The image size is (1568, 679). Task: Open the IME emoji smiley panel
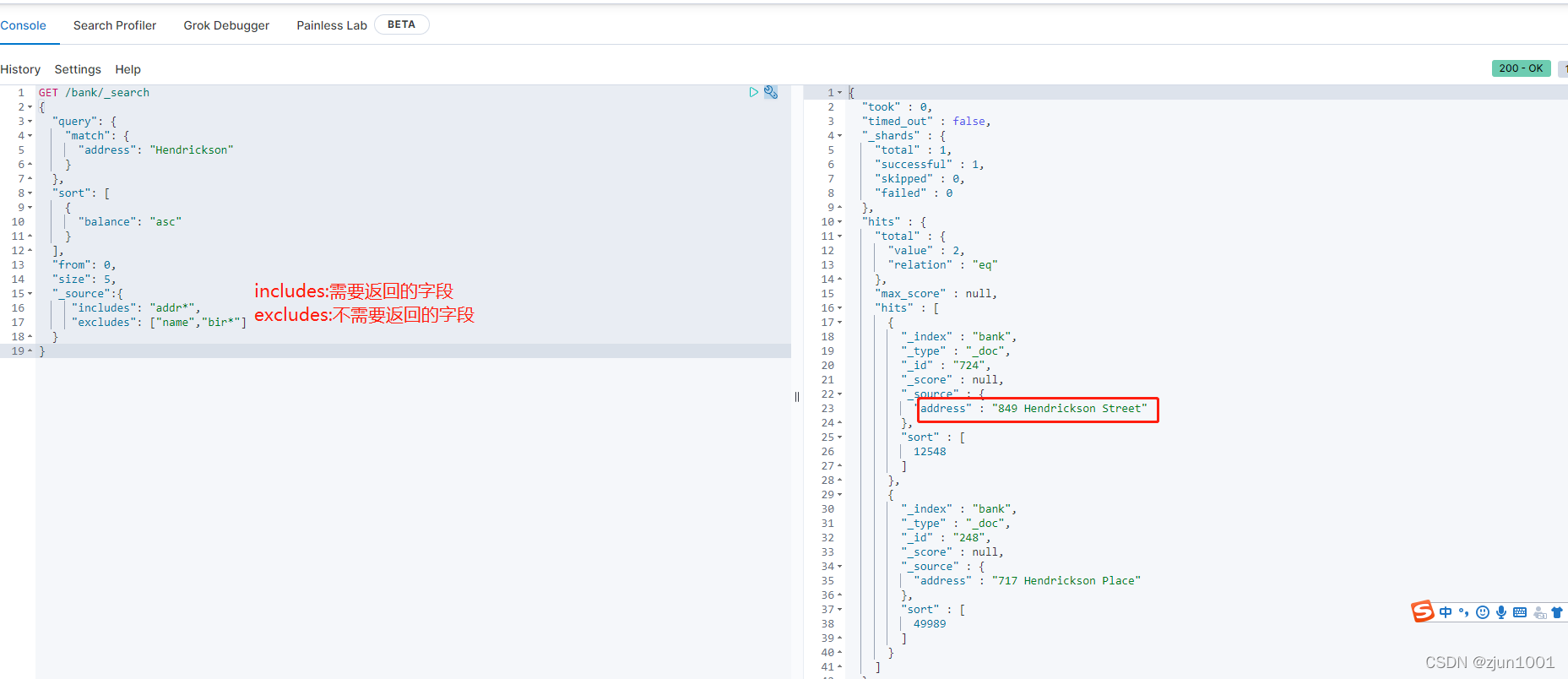click(1483, 612)
